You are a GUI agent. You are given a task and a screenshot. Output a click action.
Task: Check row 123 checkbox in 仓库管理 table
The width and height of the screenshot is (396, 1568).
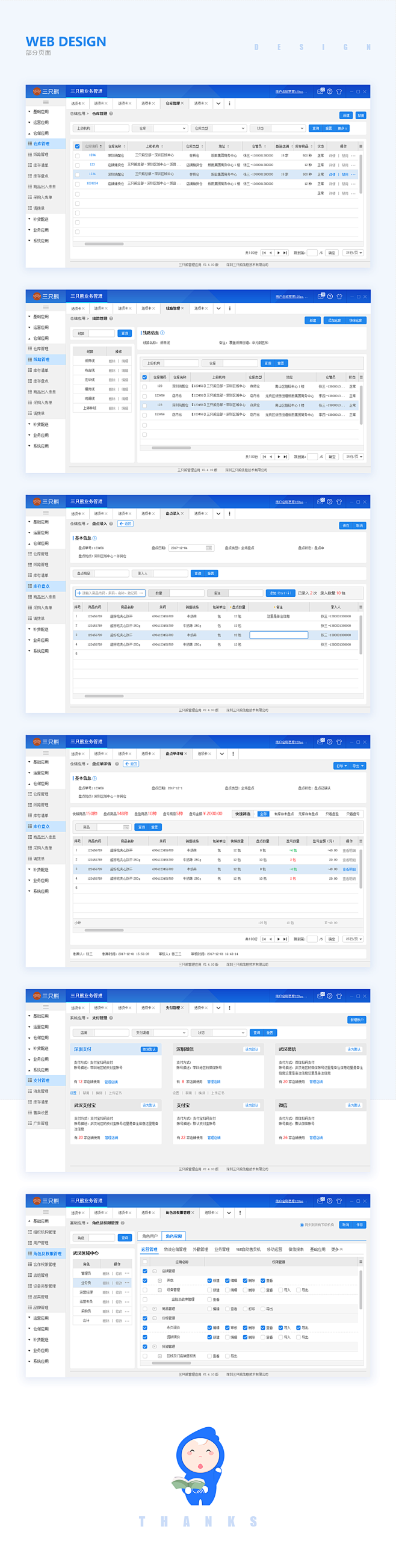[78, 165]
